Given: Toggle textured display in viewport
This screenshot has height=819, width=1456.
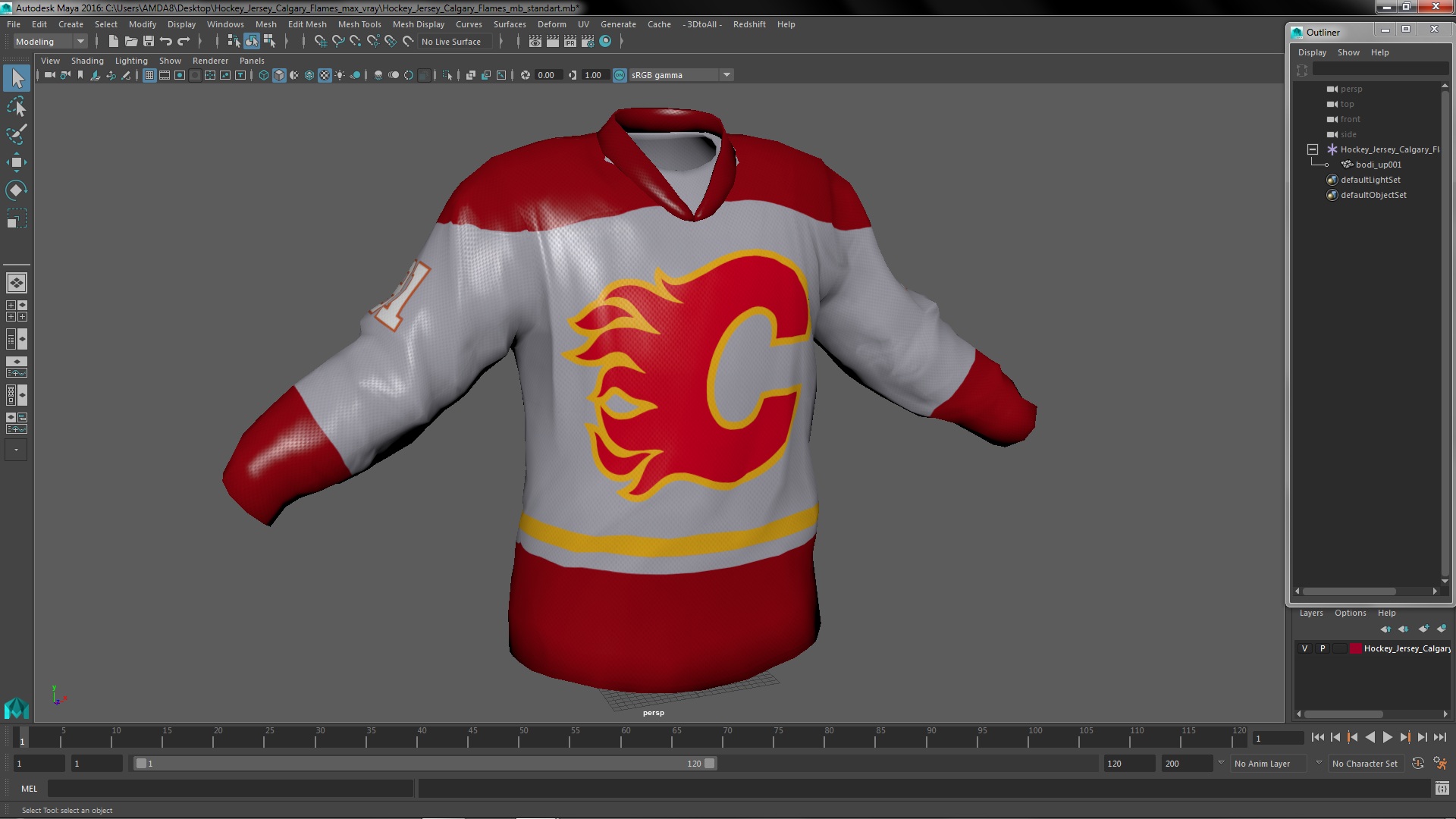Looking at the screenshot, I should pyautogui.click(x=325, y=75).
